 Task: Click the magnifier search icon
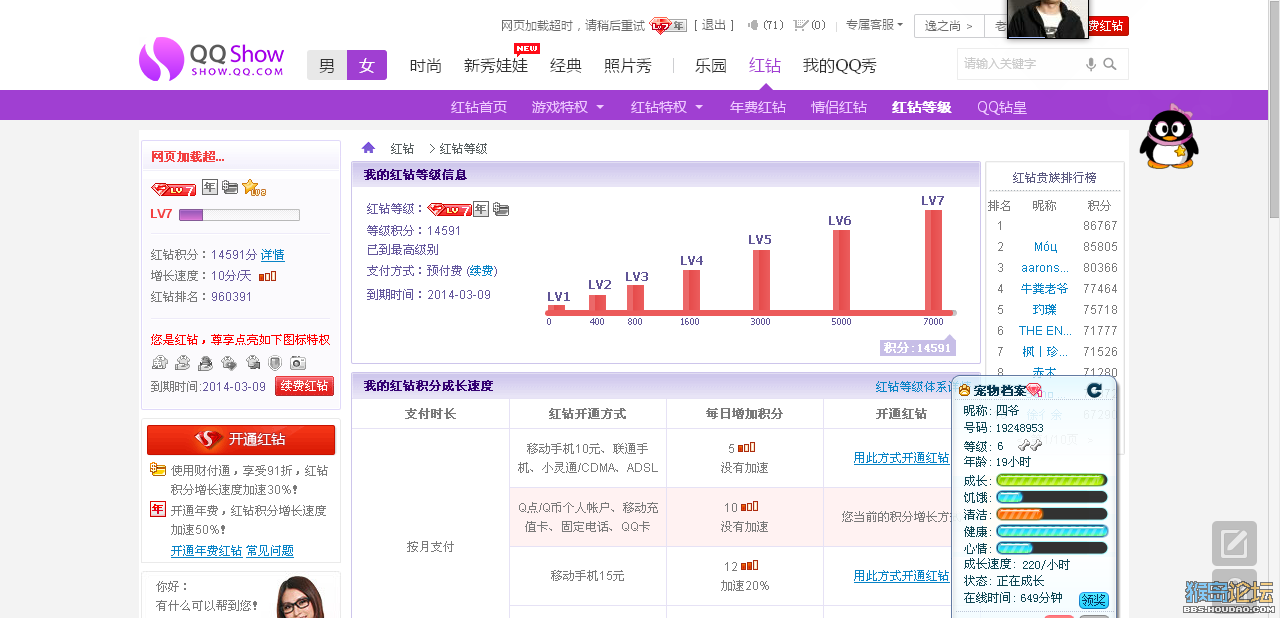coord(1109,64)
